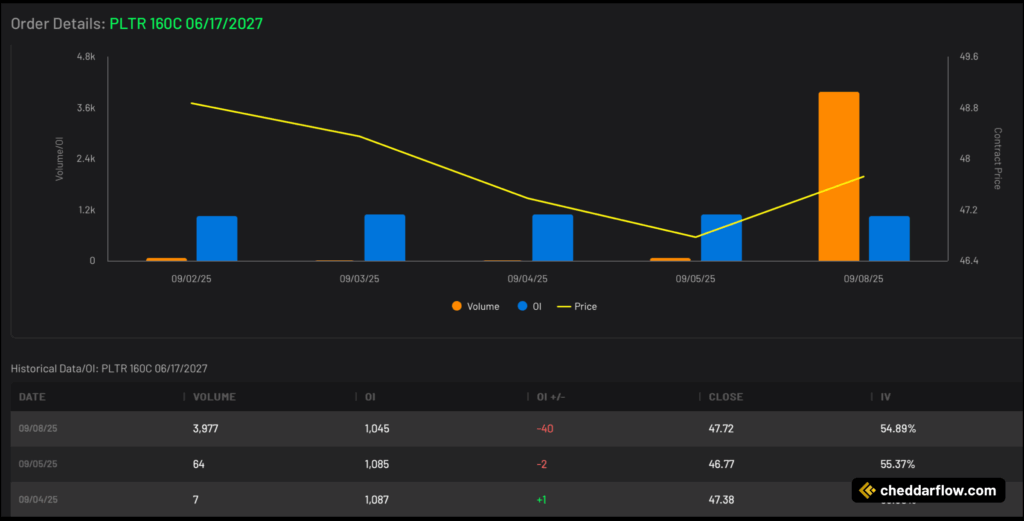Click the small orange volume bar for 09/05/25
Image resolution: width=1024 pixels, height=521 pixels.
670,260
